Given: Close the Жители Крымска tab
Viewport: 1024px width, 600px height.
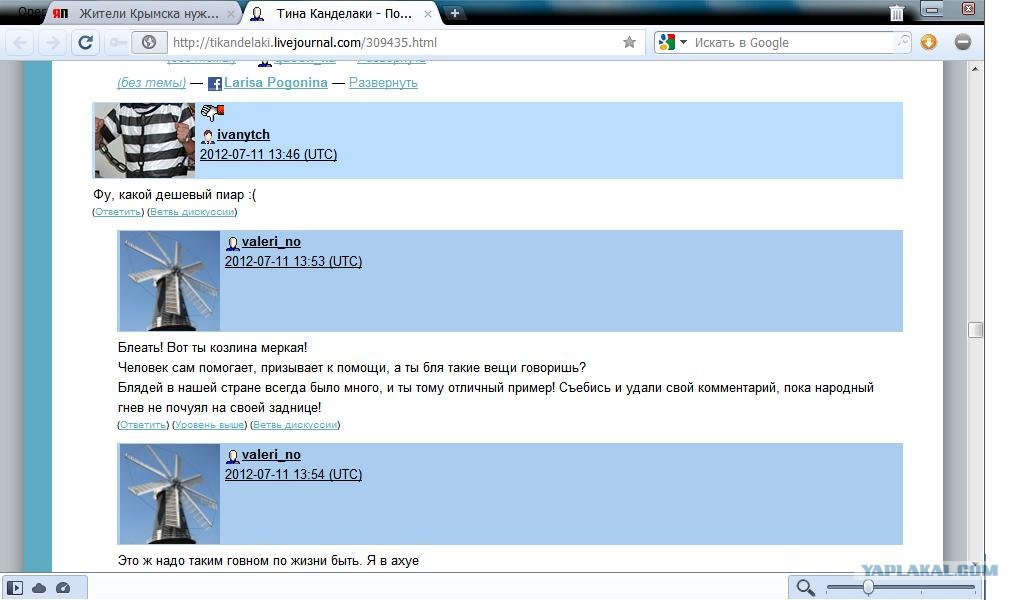Looking at the screenshot, I should coord(231,13).
